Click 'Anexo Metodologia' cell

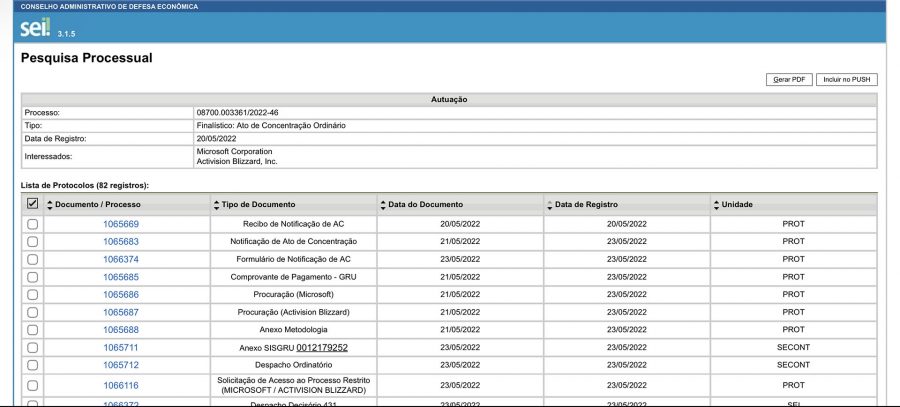coord(293,330)
